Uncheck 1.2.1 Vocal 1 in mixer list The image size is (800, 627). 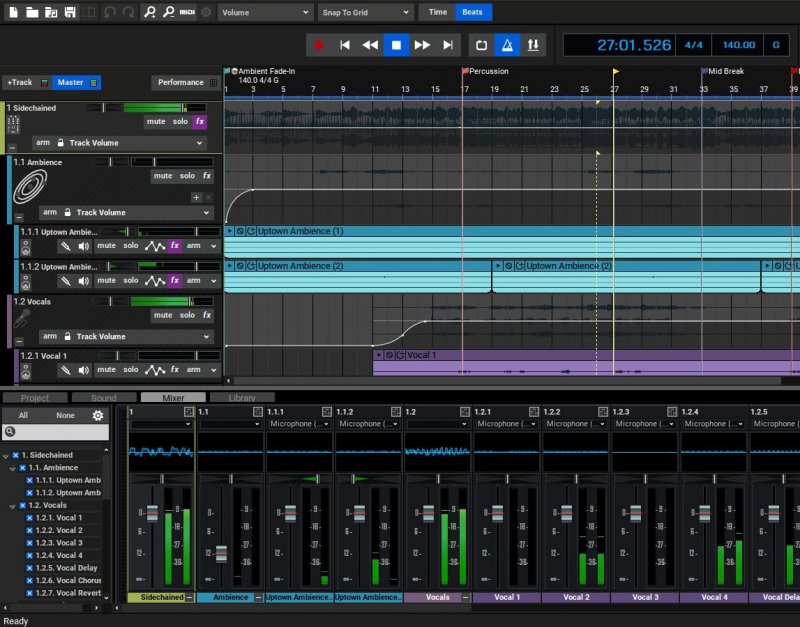click(x=29, y=518)
